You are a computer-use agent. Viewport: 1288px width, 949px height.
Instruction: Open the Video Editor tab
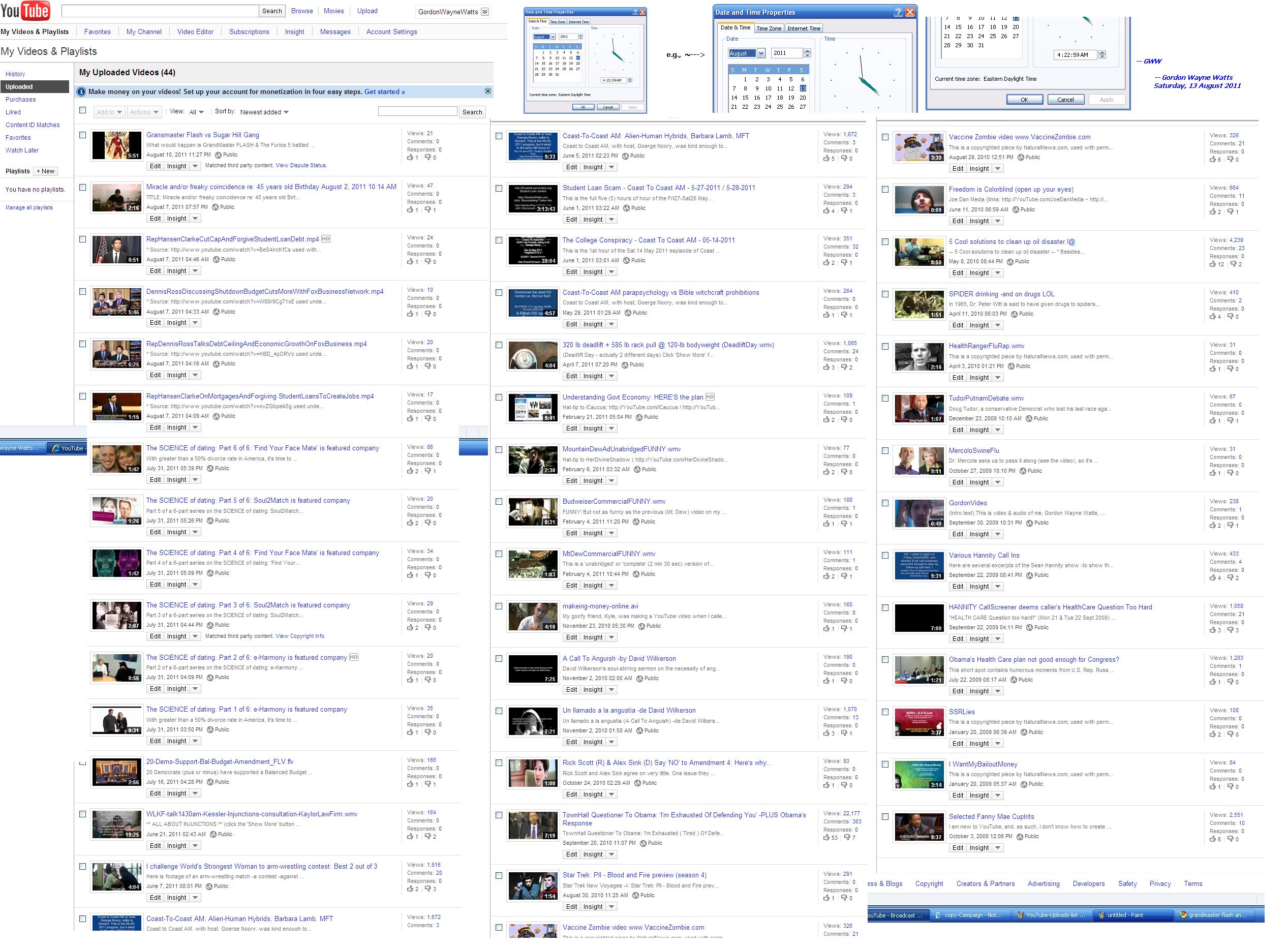click(195, 32)
